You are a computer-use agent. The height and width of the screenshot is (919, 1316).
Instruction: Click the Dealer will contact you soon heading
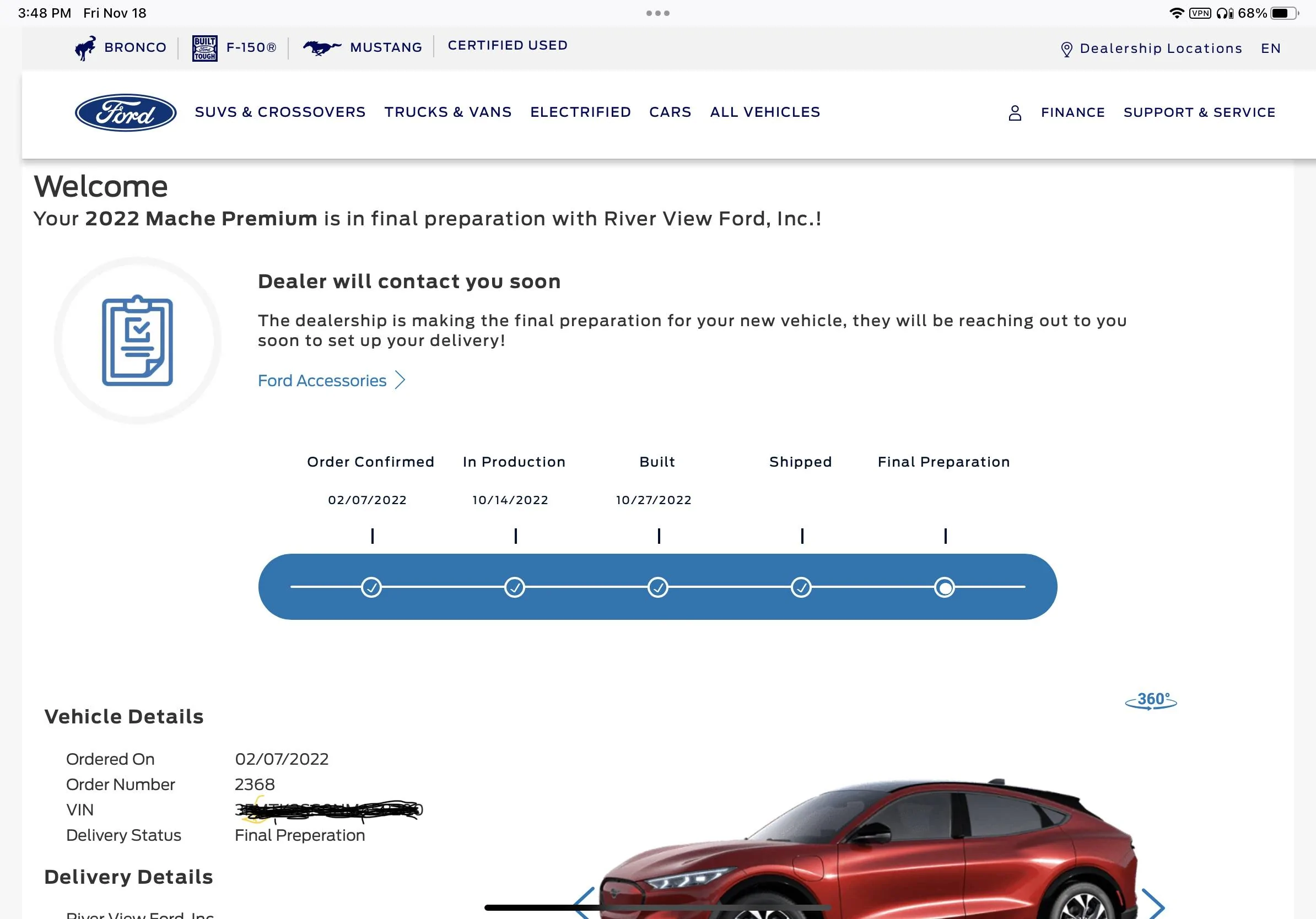coord(409,282)
